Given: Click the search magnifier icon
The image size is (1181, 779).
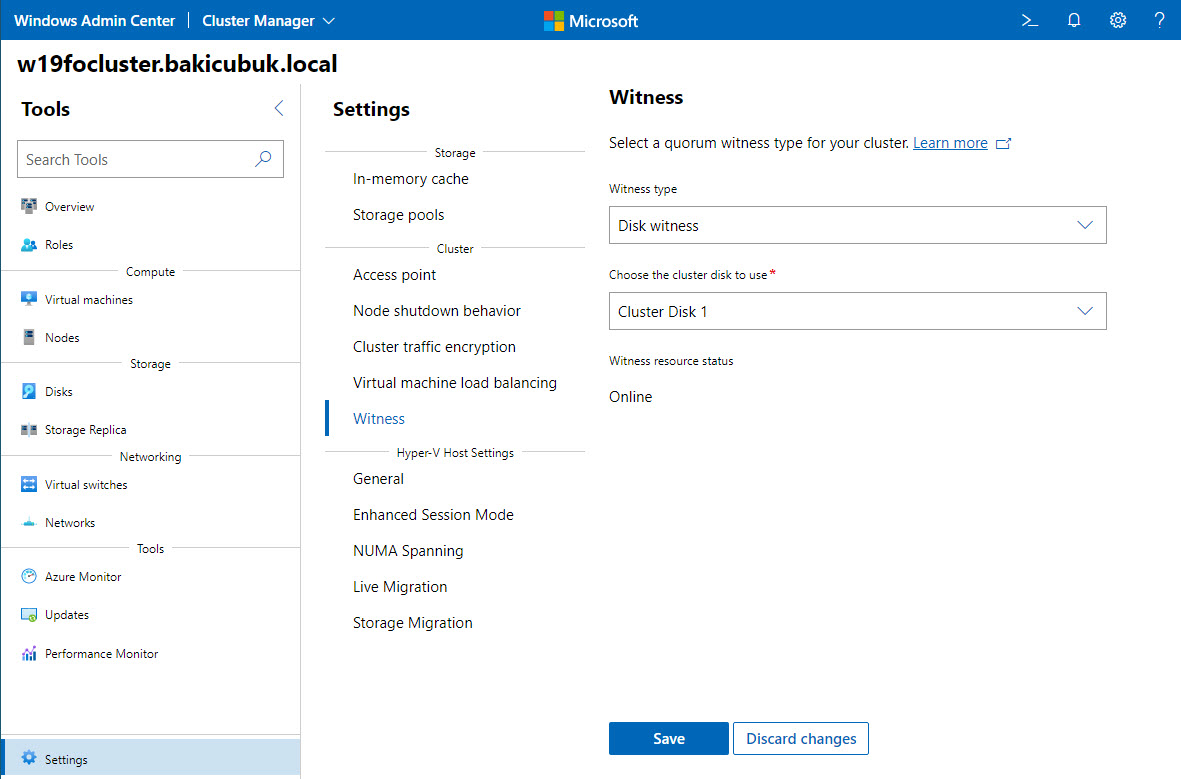Looking at the screenshot, I should pyautogui.click(x=263, y=159).
